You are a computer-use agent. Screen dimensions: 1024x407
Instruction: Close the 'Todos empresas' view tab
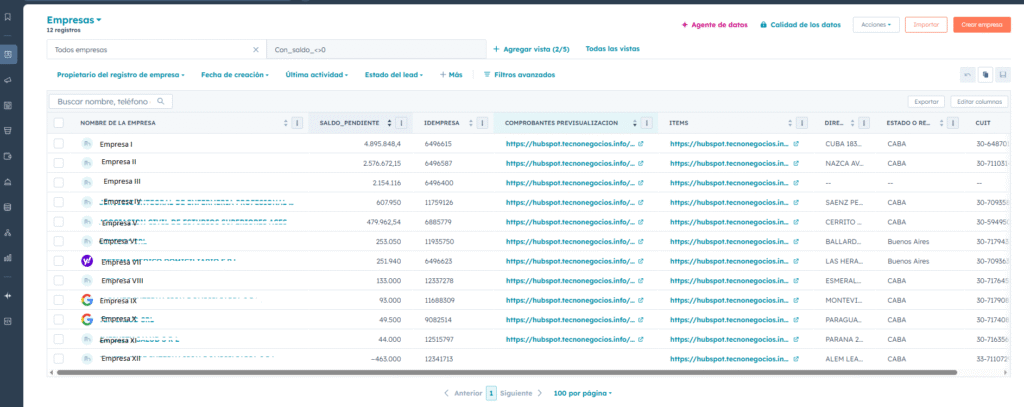click(256, 49)
